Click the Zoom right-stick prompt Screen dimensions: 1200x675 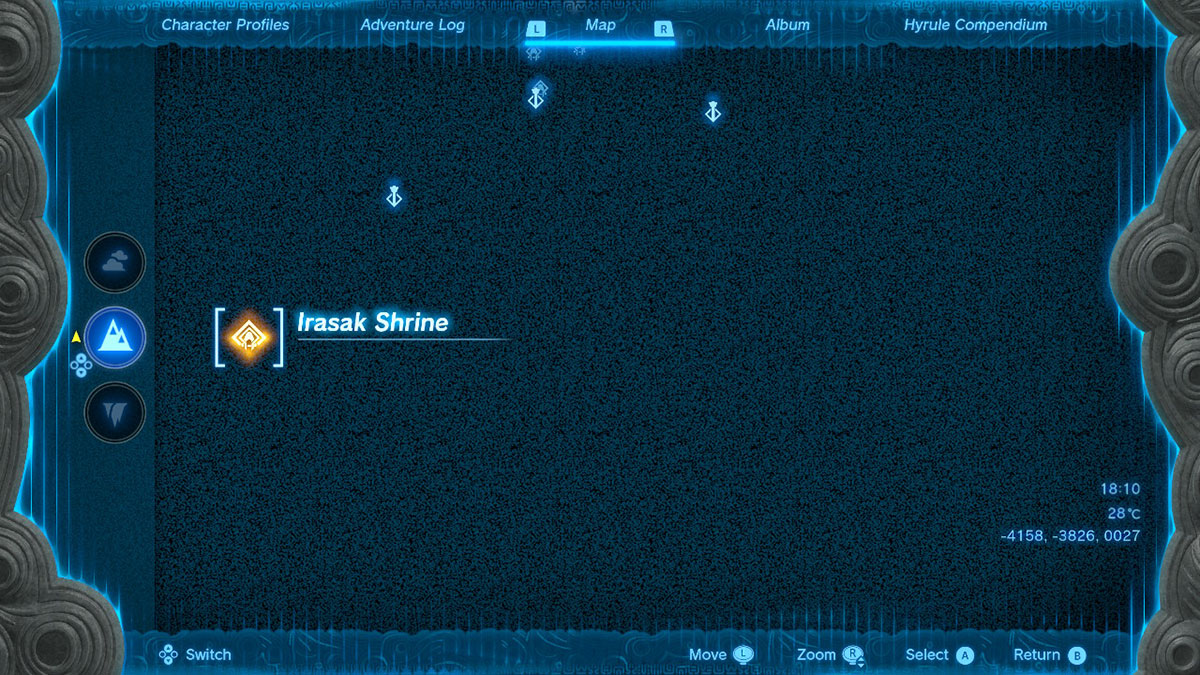click(853, 655)
